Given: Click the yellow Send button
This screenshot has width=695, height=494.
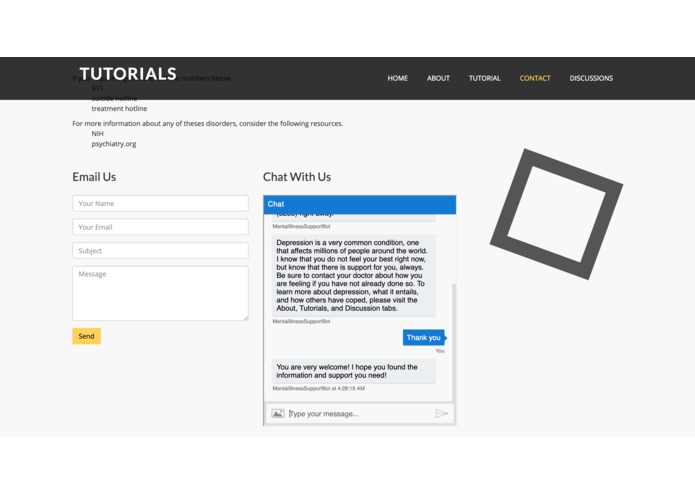Looking at the screenshot, I should pos(86,336).
